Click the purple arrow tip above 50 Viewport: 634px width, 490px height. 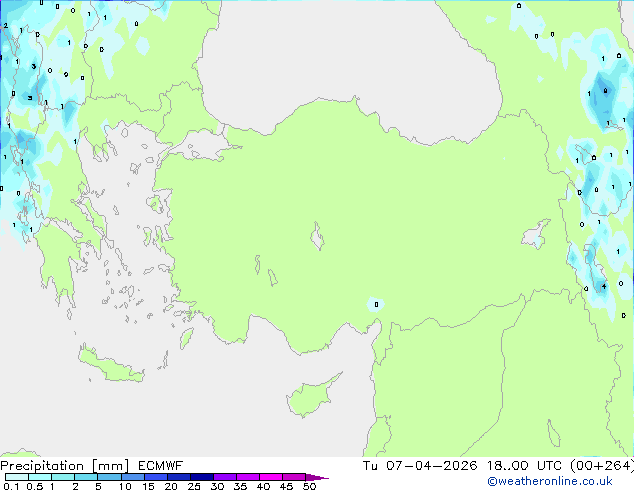click(x=317, y=478)
